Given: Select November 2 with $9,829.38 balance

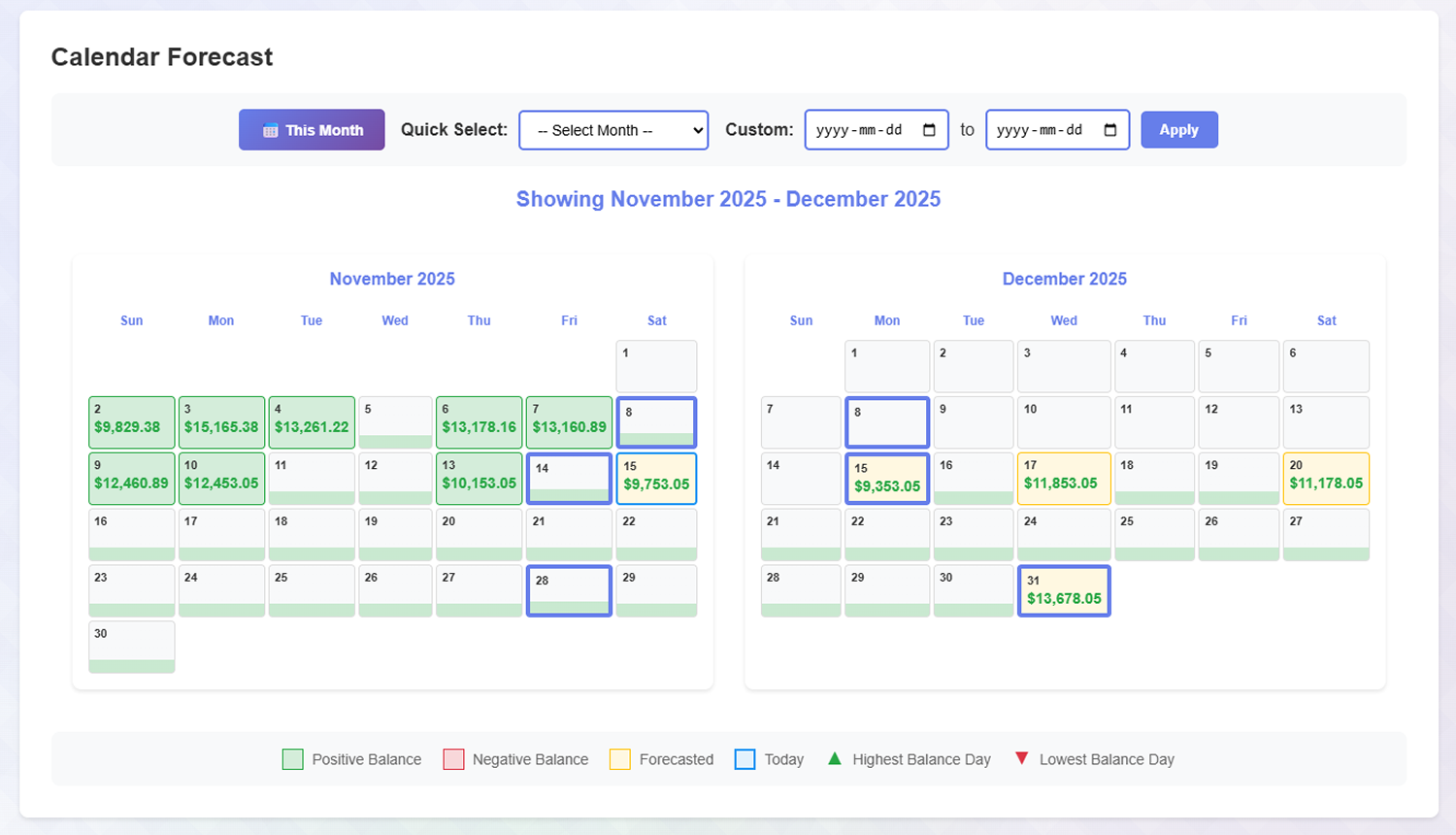Looking at the screenshot, I should (x=131, y=422).
